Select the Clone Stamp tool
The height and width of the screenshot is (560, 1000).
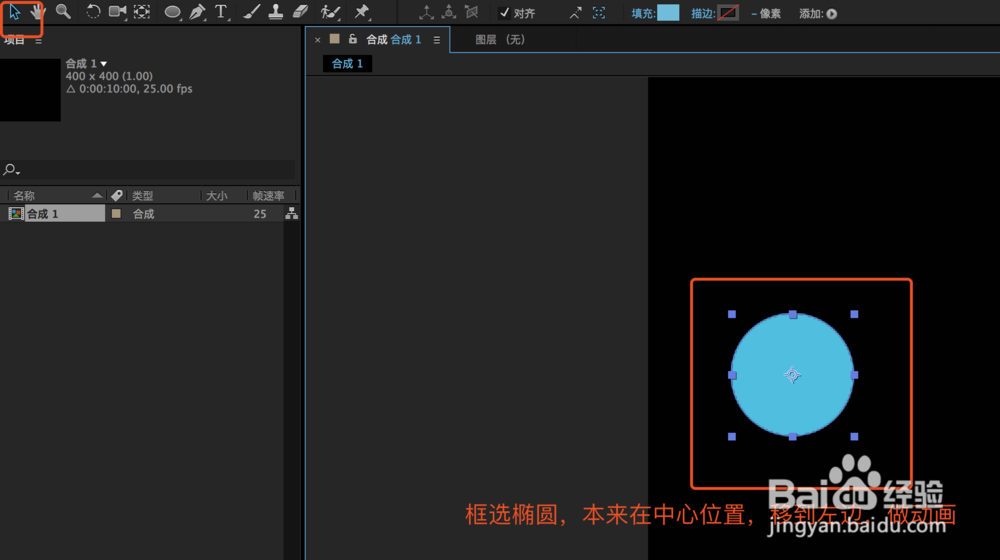point(276,11)
